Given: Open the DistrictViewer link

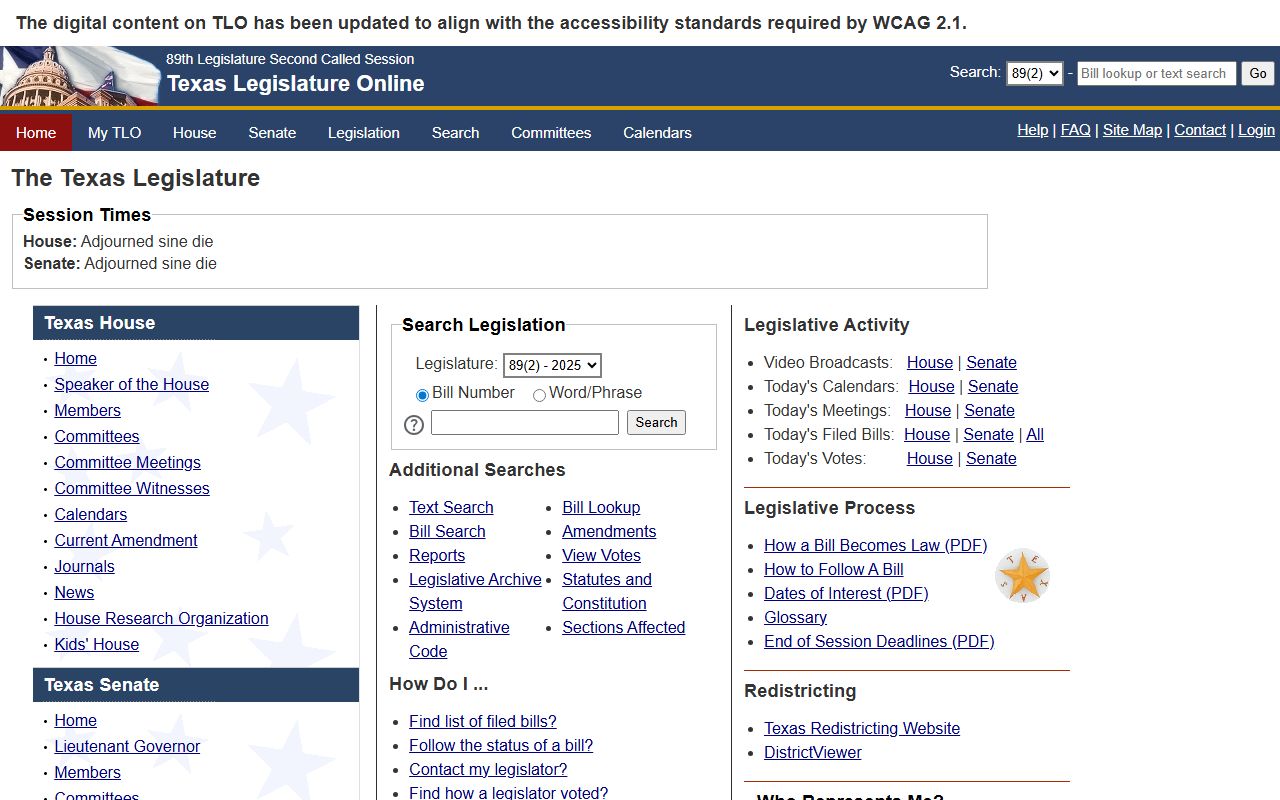Looking at the screenshot, I should [812, 752].
